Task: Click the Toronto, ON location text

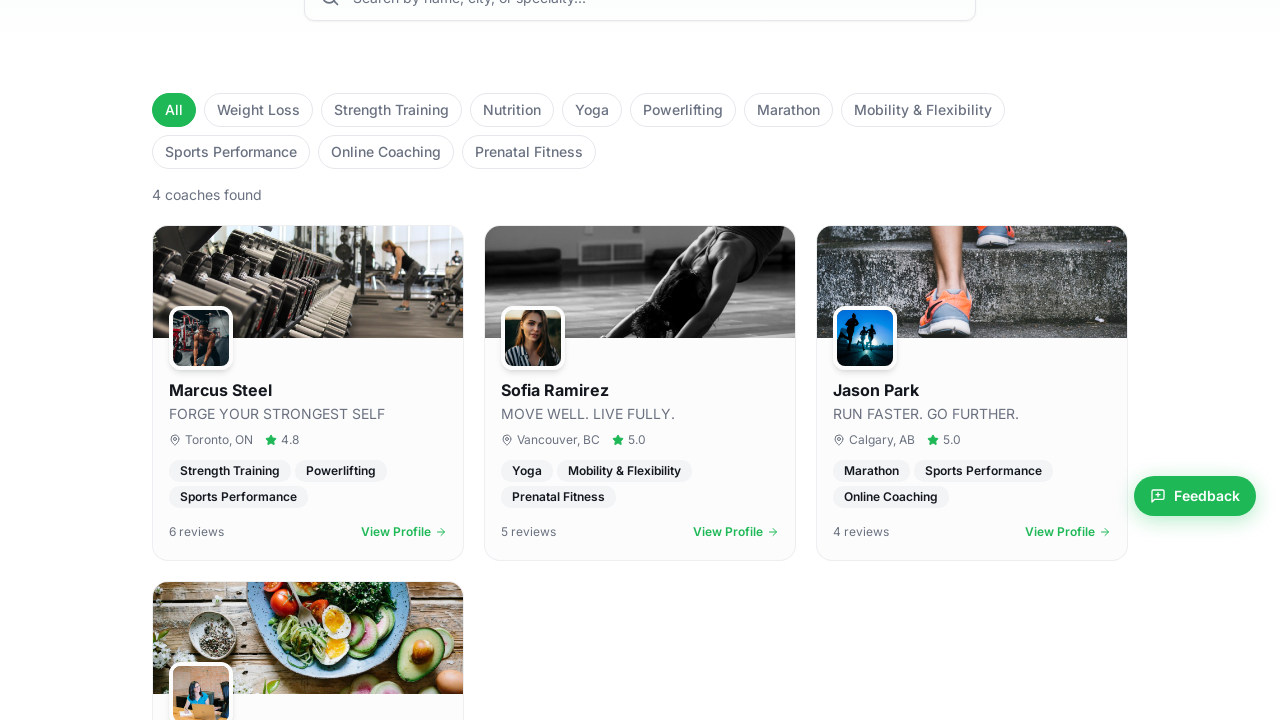Action: [219, 440]
